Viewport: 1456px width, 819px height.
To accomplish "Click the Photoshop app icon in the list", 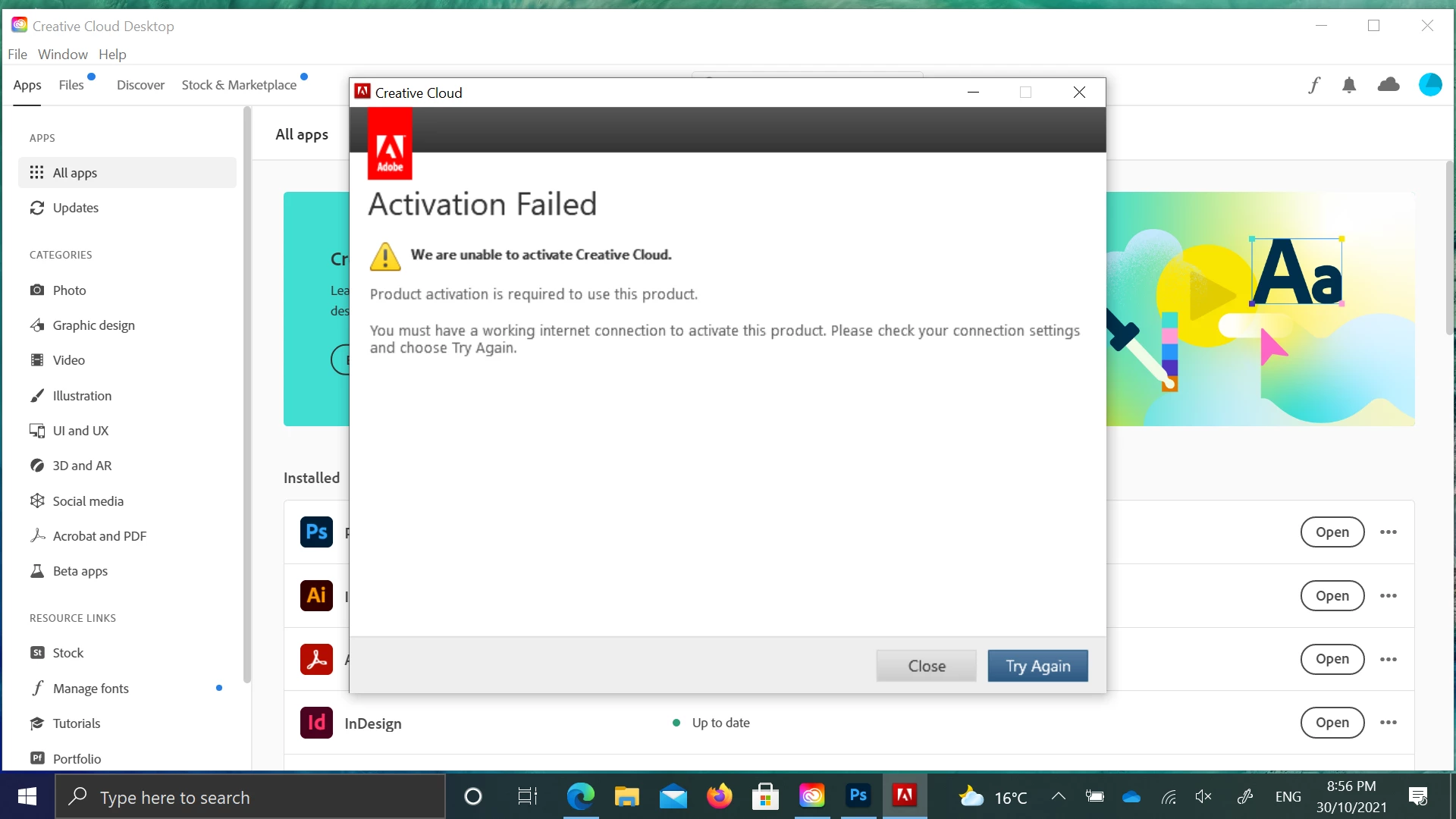I will pos(316,532).
